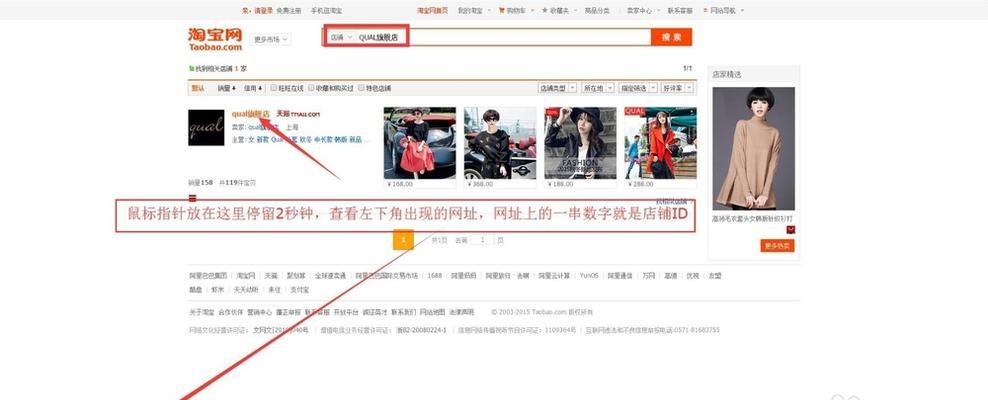Click the 共119件宝贝 item count text
The width and height of the screenshot is (988, 400).
238,183
